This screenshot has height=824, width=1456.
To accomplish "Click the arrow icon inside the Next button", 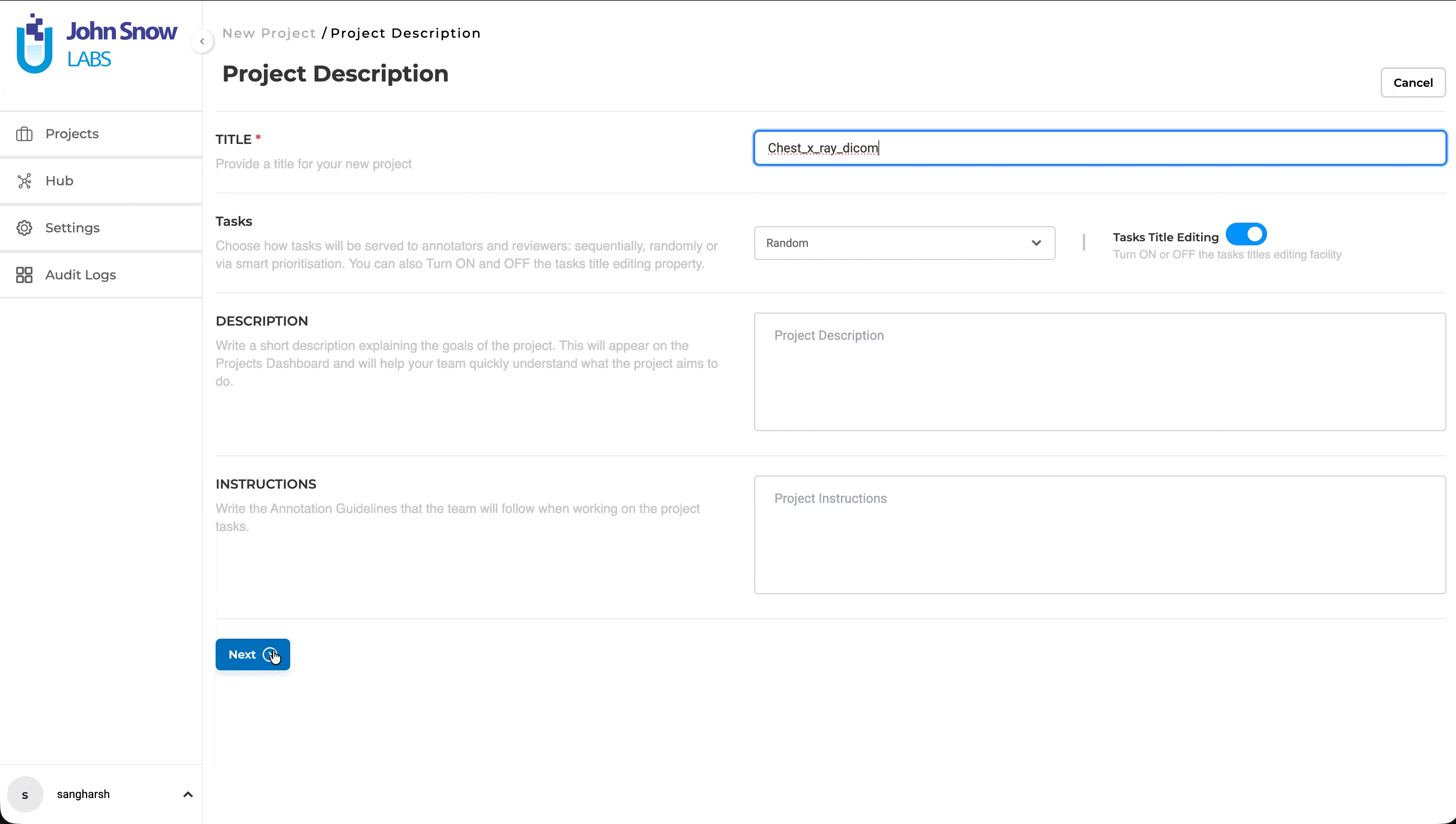I will pos(270,654).
